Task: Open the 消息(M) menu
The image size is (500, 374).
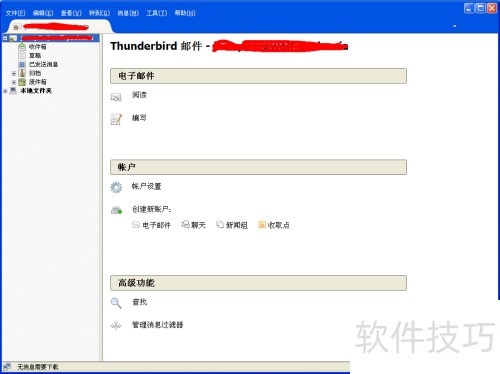Action: pyautogui.click(x=128, y=13)
